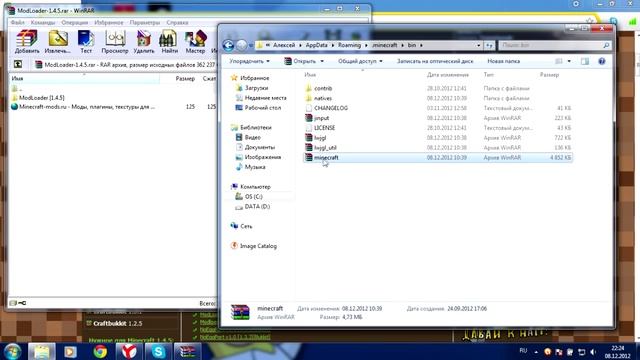Click WinRAR Extract (Извлечь) toolbar icon
The height and width of the screenshot is (360, 640).
click(x=58, y=42)
